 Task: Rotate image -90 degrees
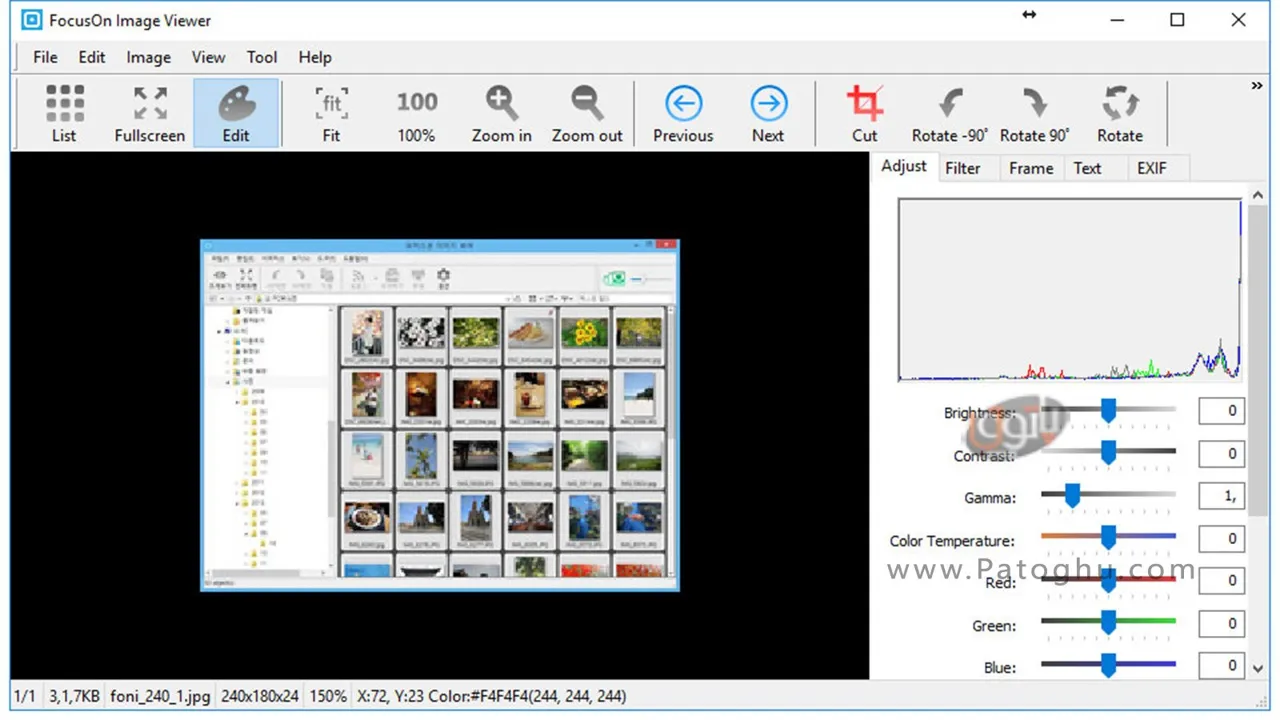950,113
